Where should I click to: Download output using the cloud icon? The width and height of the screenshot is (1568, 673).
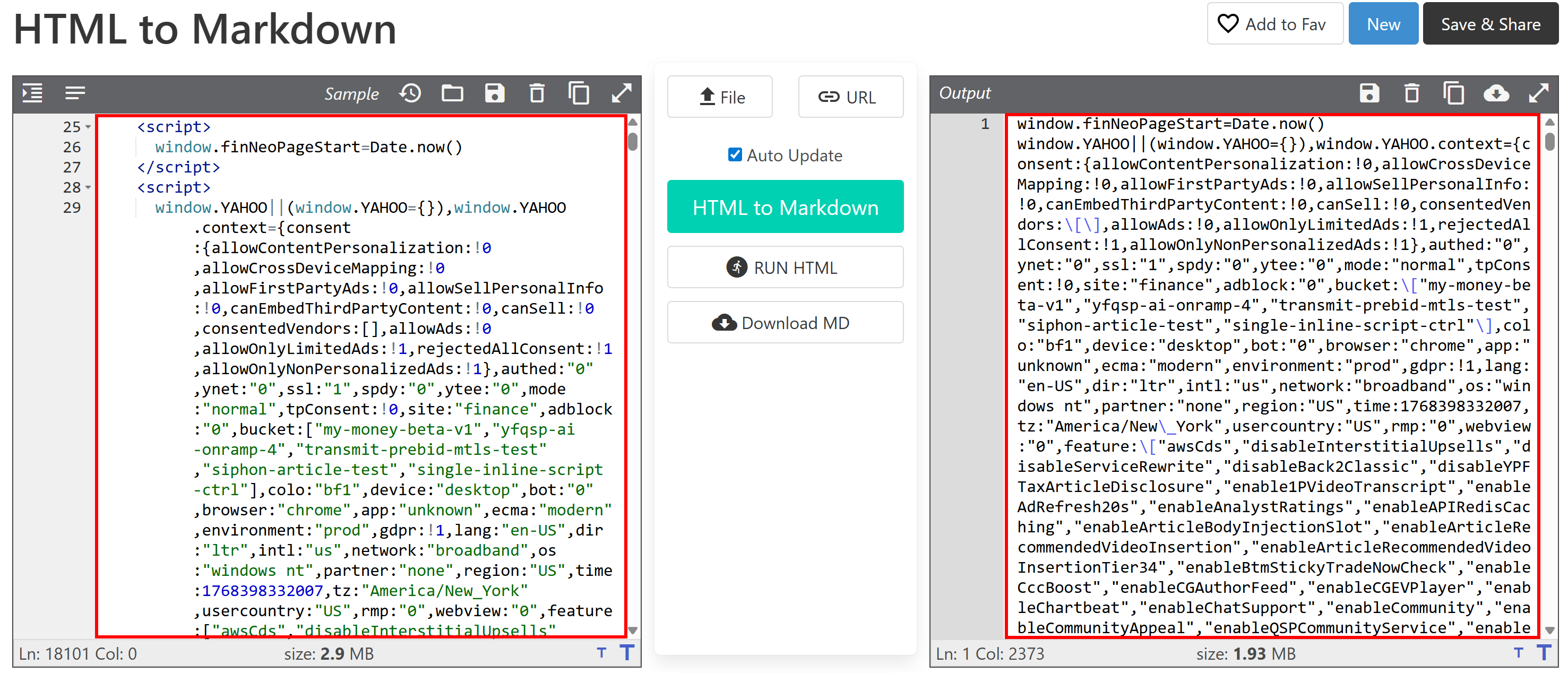click(x=1496, y=93)
